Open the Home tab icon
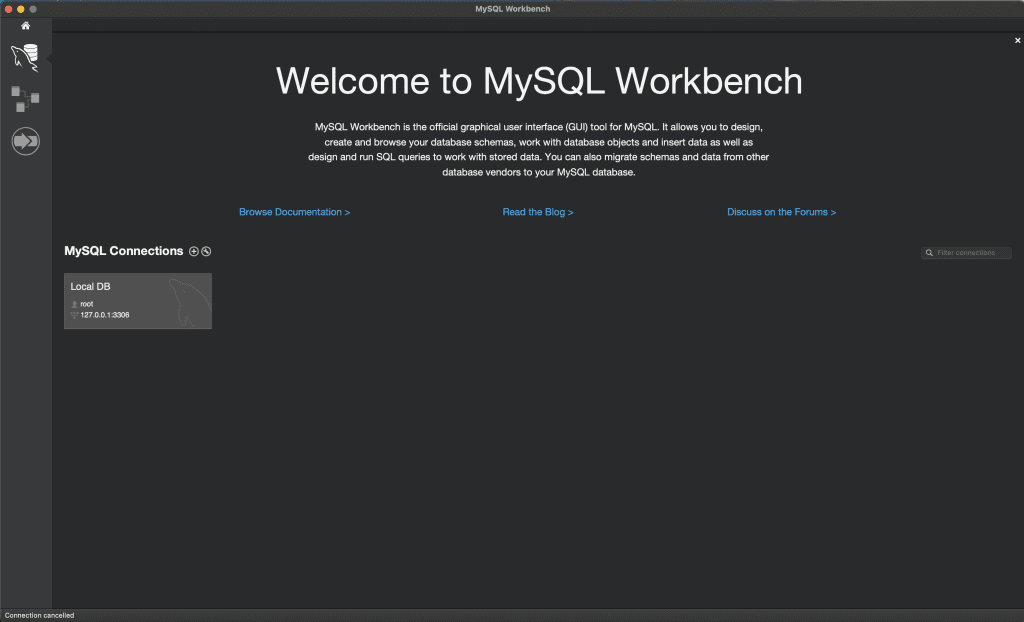This screenshot has width=1024, height=622. pyautogui.click(x=25, y=25)
